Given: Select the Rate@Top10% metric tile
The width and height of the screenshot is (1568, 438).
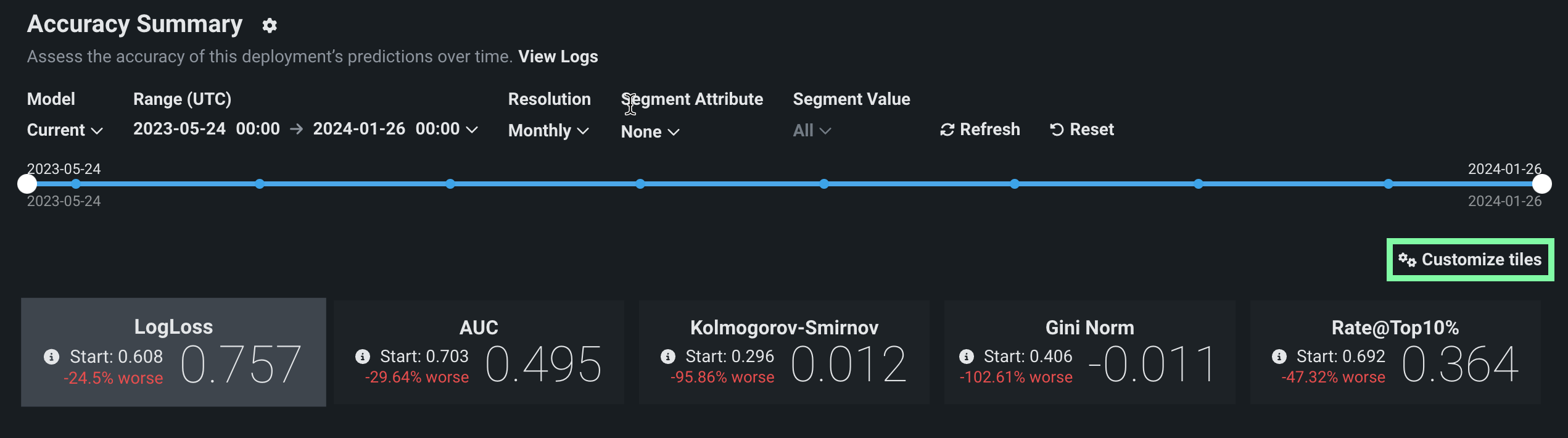Looking at the screenshot, I should pos(1395,352).
